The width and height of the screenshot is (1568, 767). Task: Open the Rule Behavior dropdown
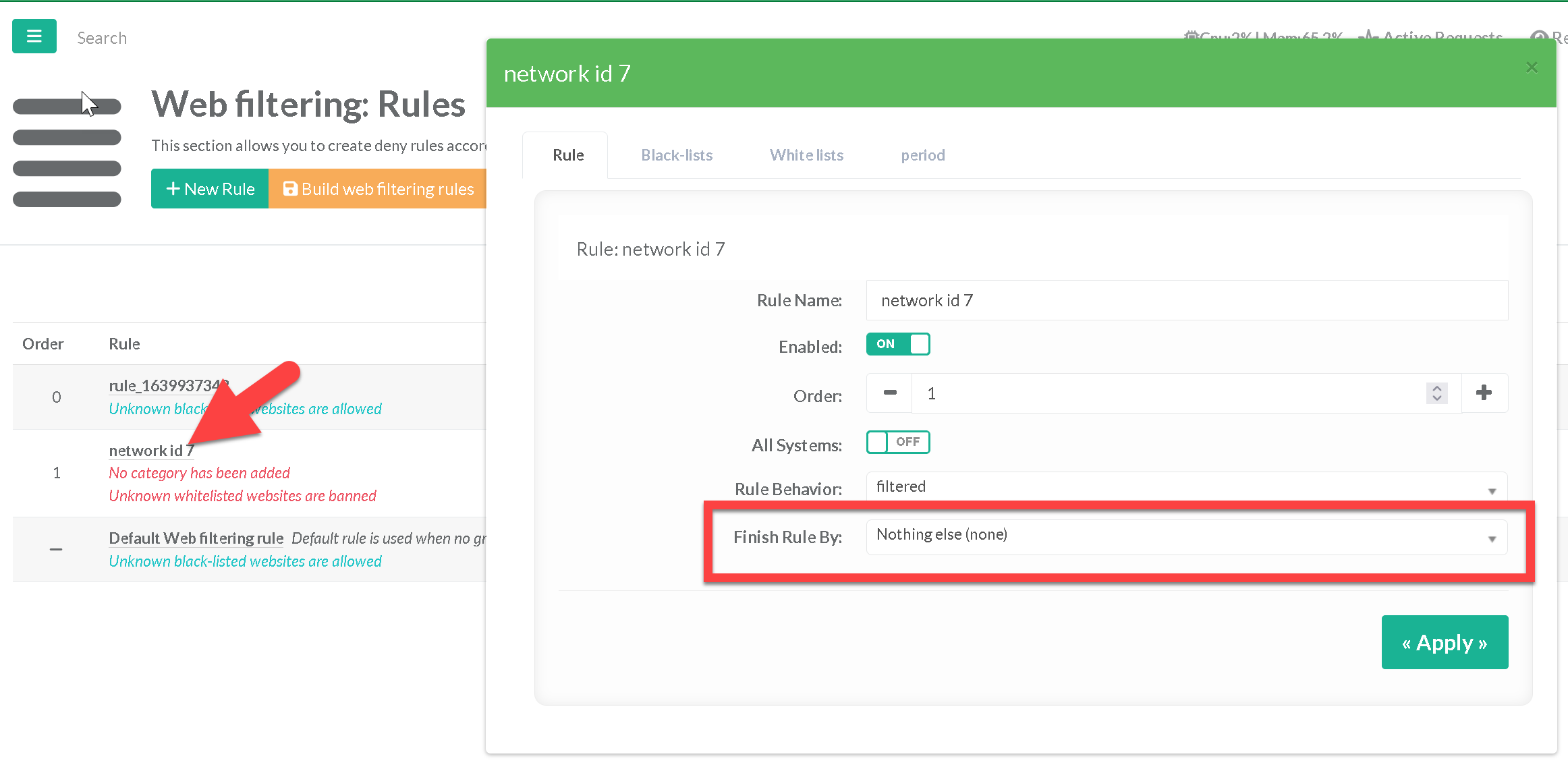click(x=1186, y=487)
